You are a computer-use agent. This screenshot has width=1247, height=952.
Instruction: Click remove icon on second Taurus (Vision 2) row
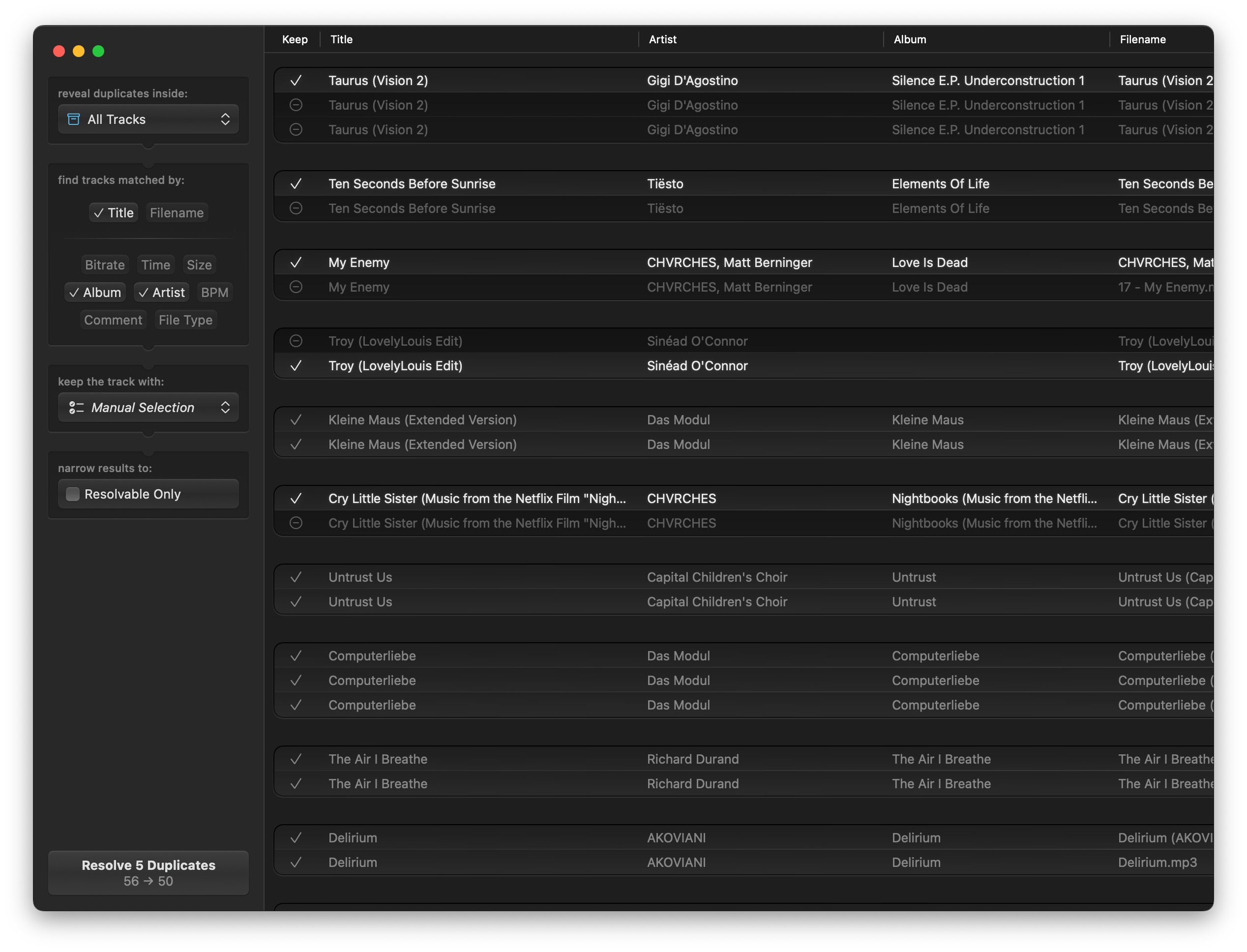296,105
